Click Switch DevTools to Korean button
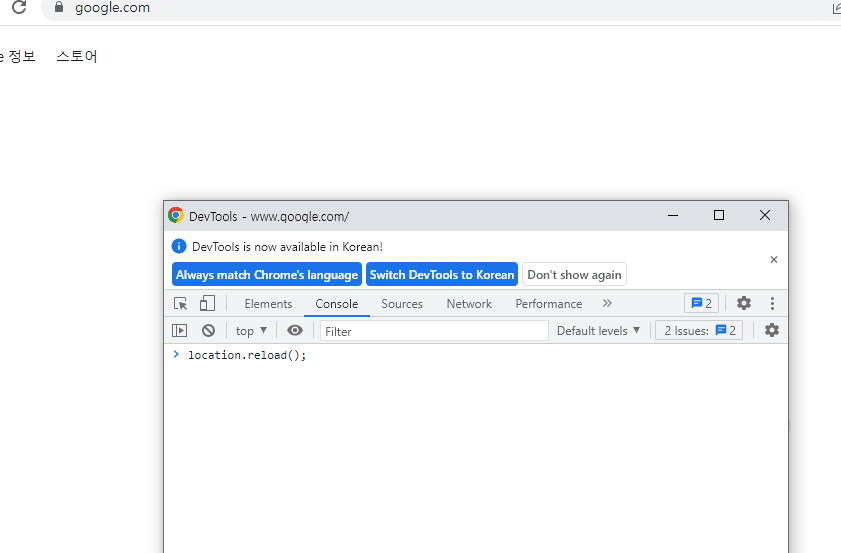Viewport: 841px width, 553px height. [442, 275]
